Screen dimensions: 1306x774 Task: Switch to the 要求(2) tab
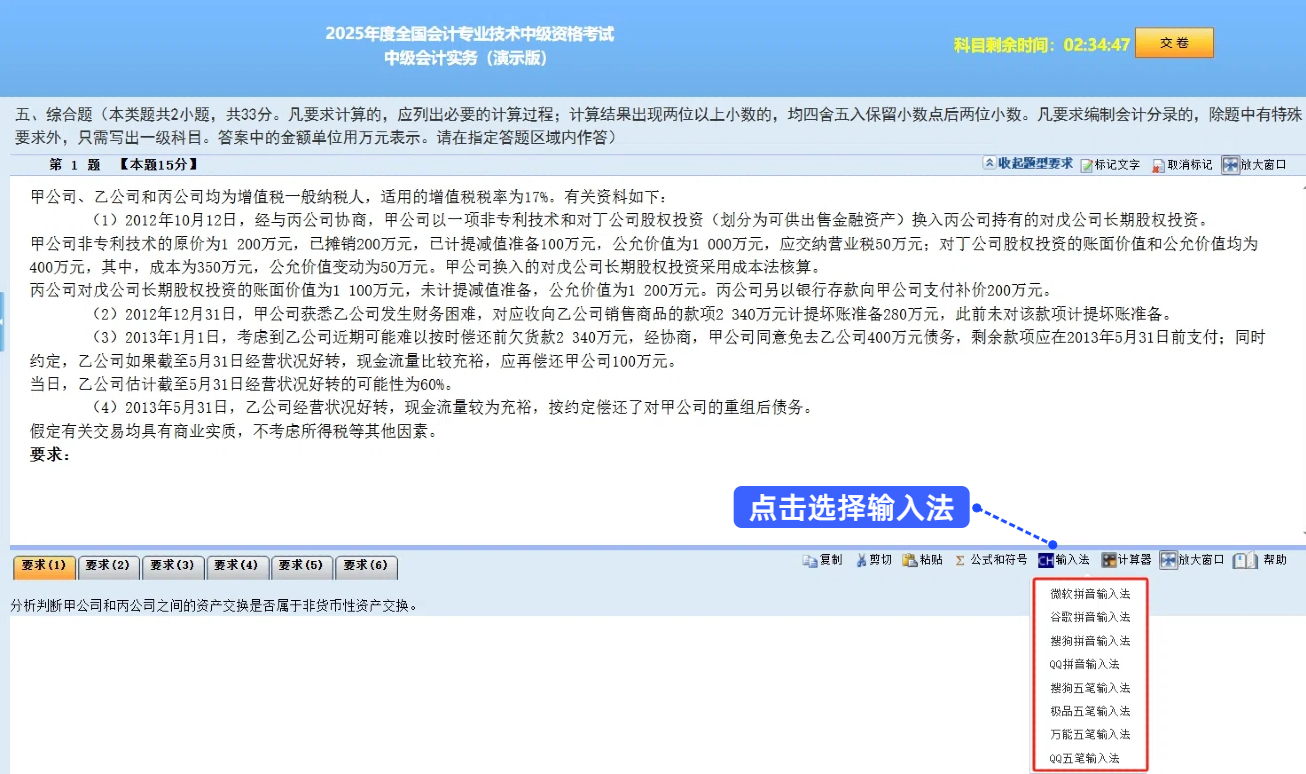(x=107, y=566)
